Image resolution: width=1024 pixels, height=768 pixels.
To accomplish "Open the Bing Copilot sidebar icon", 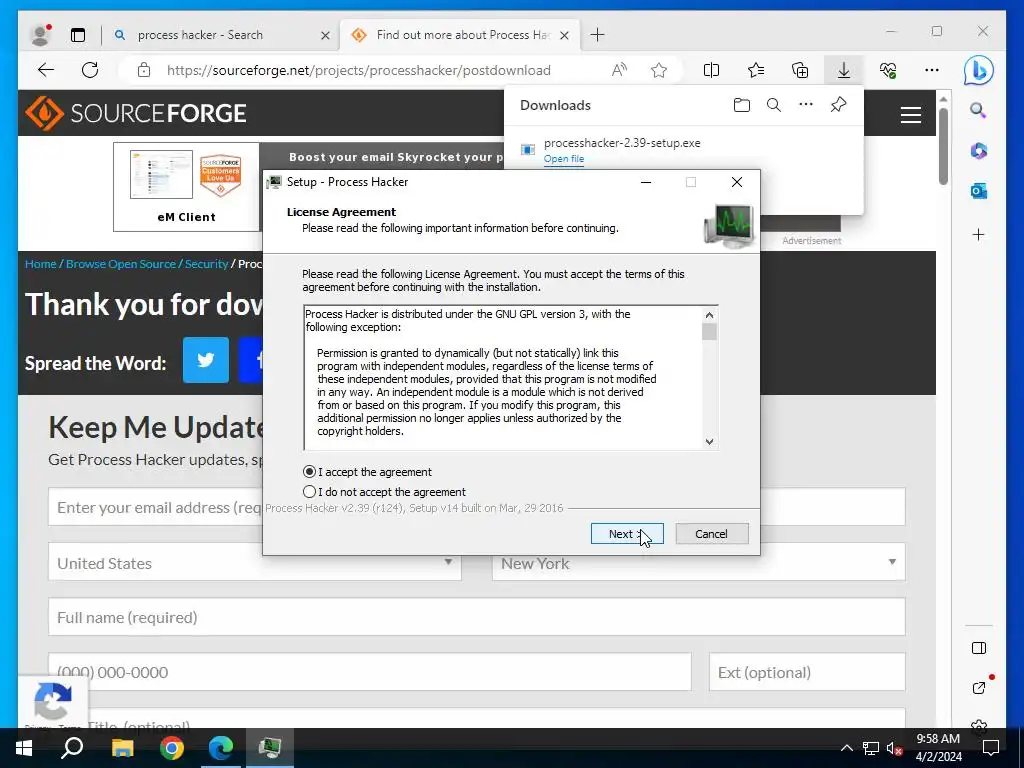I will point(978,71).
